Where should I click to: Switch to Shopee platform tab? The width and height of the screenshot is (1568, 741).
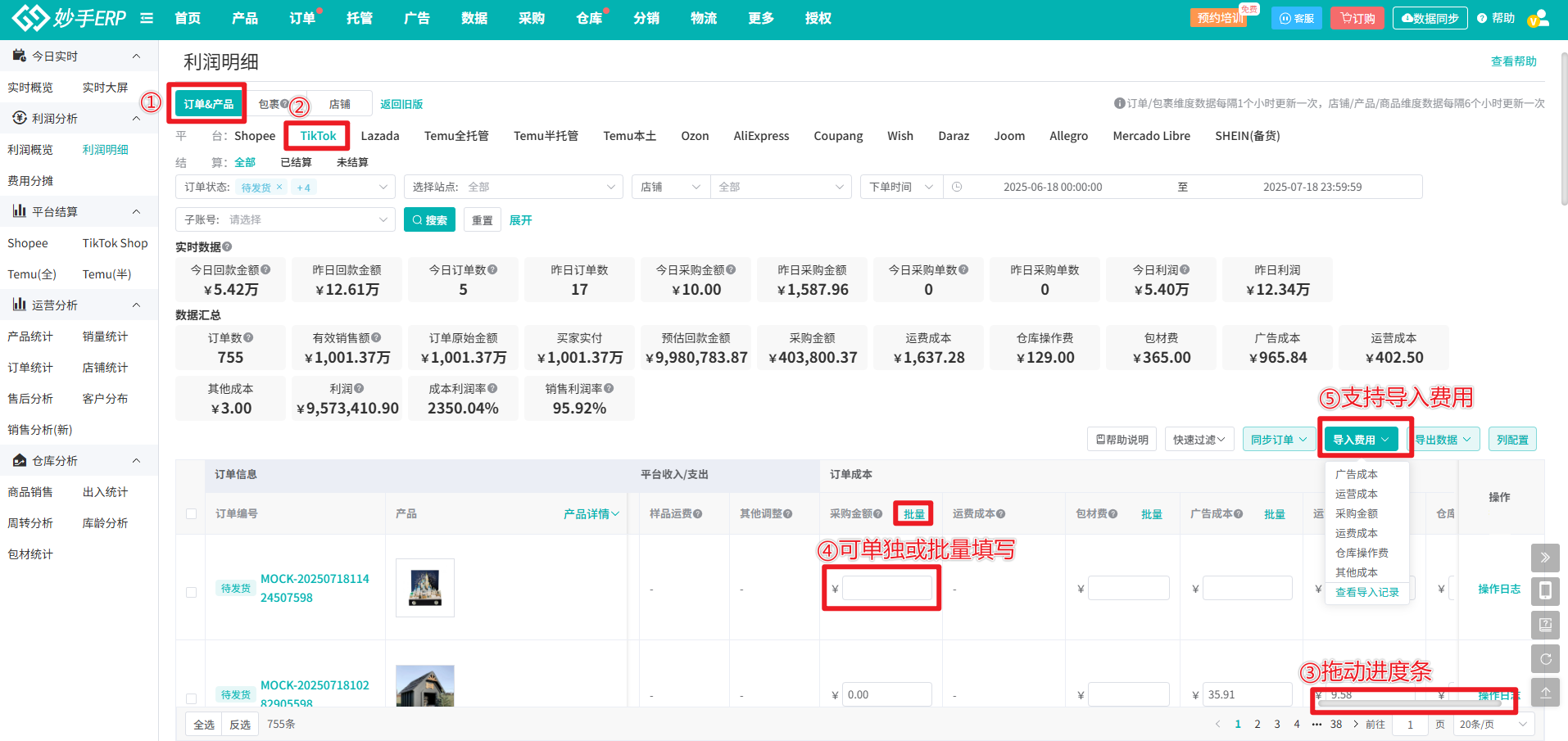pyautogui.click(x=255, y=136)
